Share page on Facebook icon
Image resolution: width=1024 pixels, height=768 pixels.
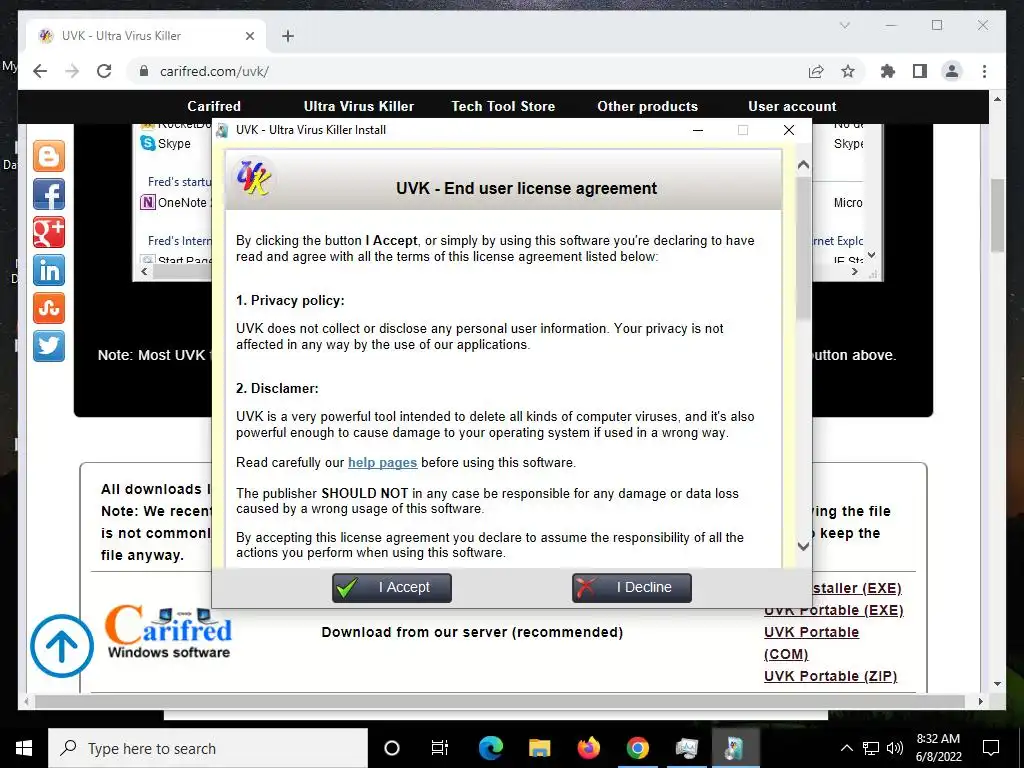pos(49,195)
